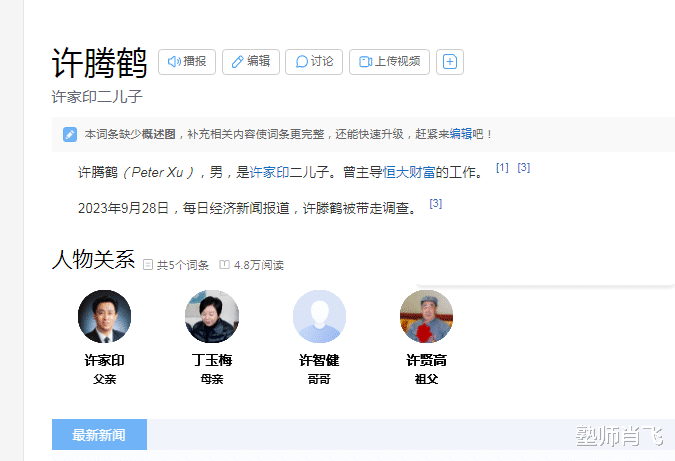Viewport: 675px width, 461px height.
Task: Follow the 许家印 link in summary
Action: pyautogui.click(x=269, y=172)
